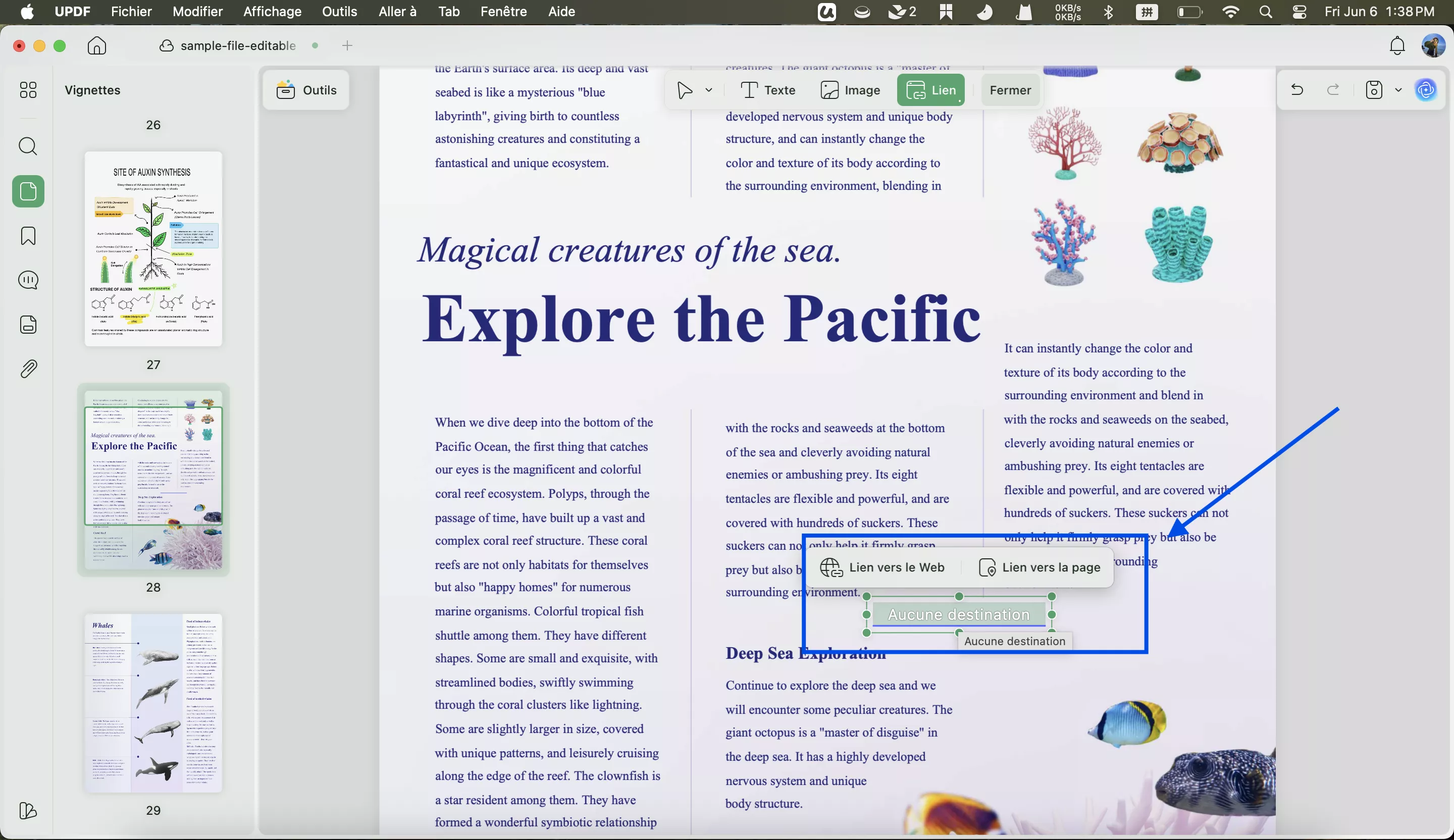Click the battery status icon
Viewport: 1454px width, 840px height.
(x=1189, y=12)
